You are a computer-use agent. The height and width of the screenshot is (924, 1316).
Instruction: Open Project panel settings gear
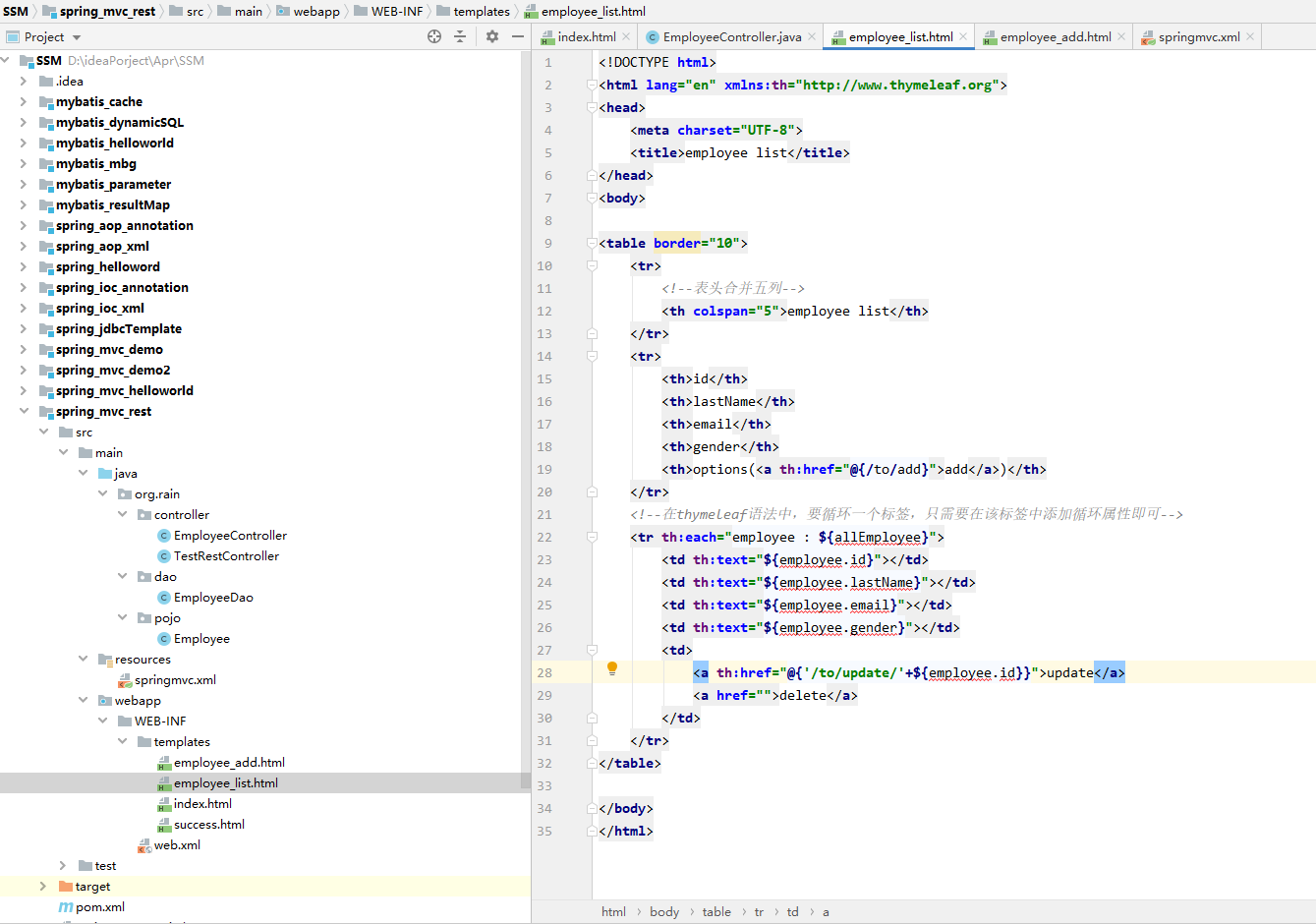coord(492,36)
